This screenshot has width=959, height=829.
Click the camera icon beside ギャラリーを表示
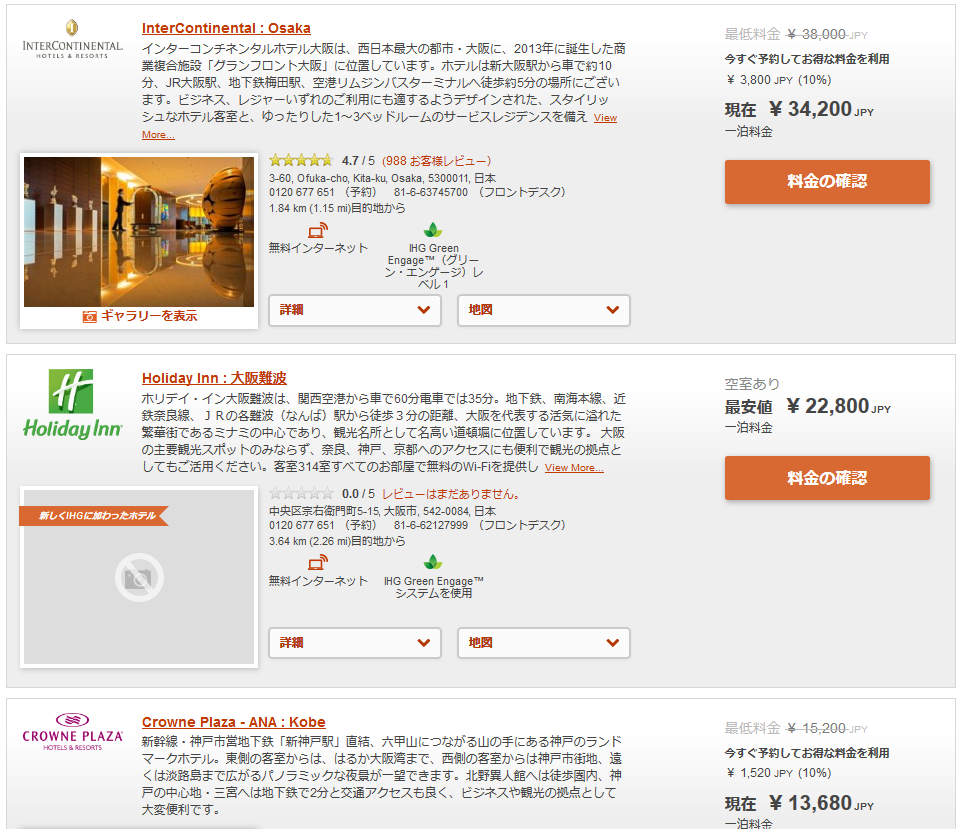click(x=90, y=316)
